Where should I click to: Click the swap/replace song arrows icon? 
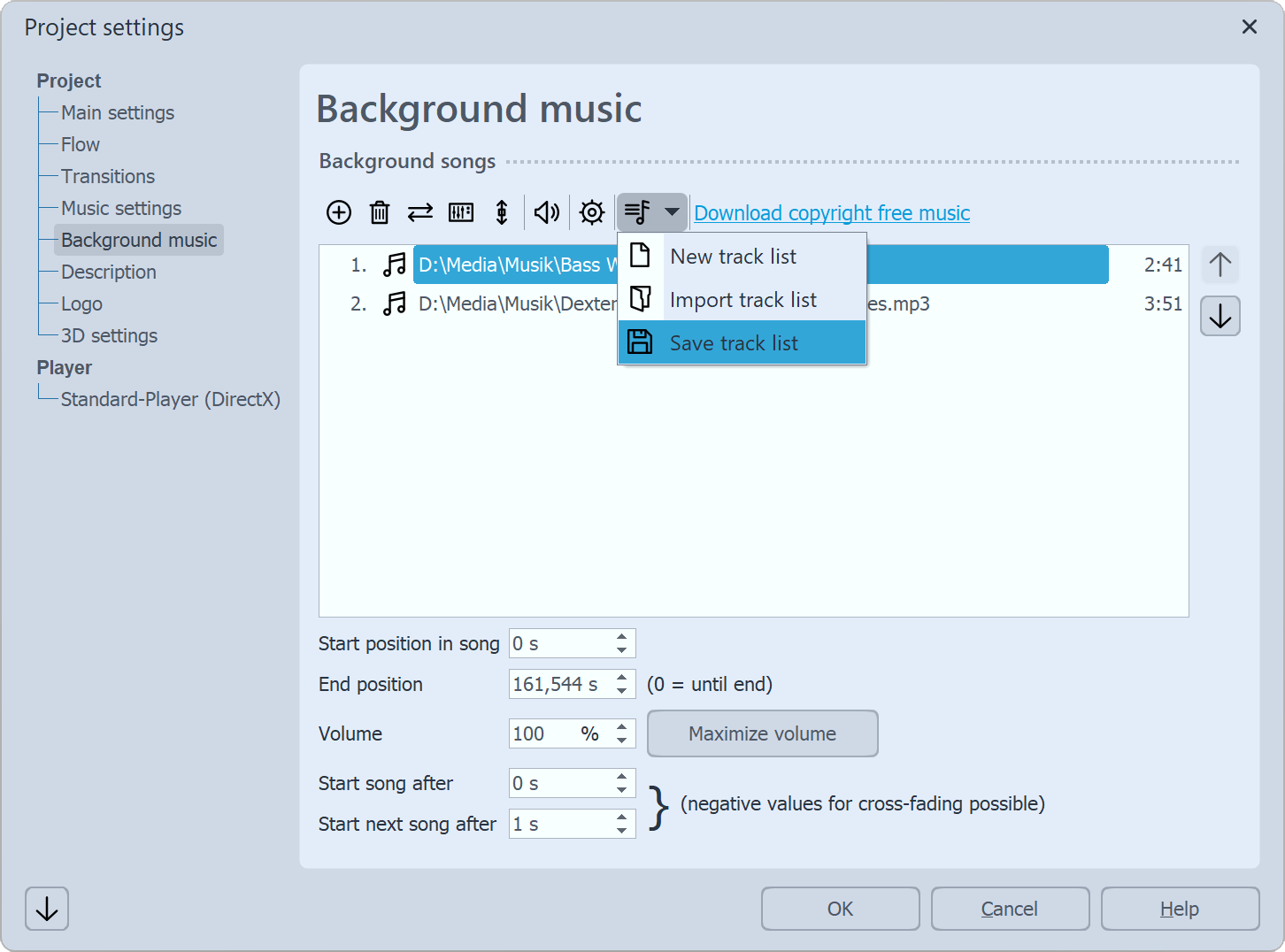click(x=420, y=212)
